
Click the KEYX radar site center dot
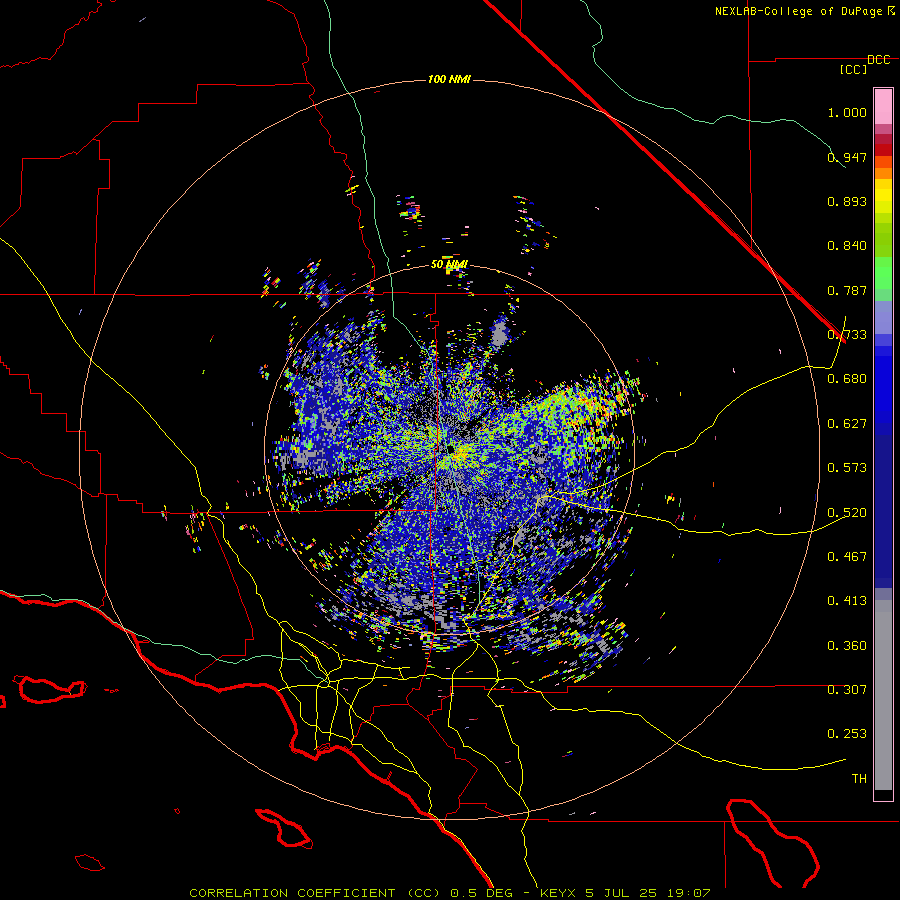click(x=451, y=448)
